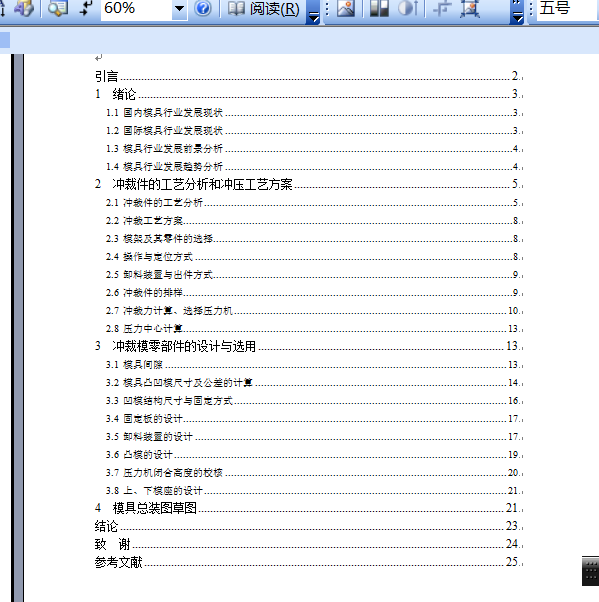Click the 结论 contents entry
Viewport: 599px width, 602px height.
309,526
